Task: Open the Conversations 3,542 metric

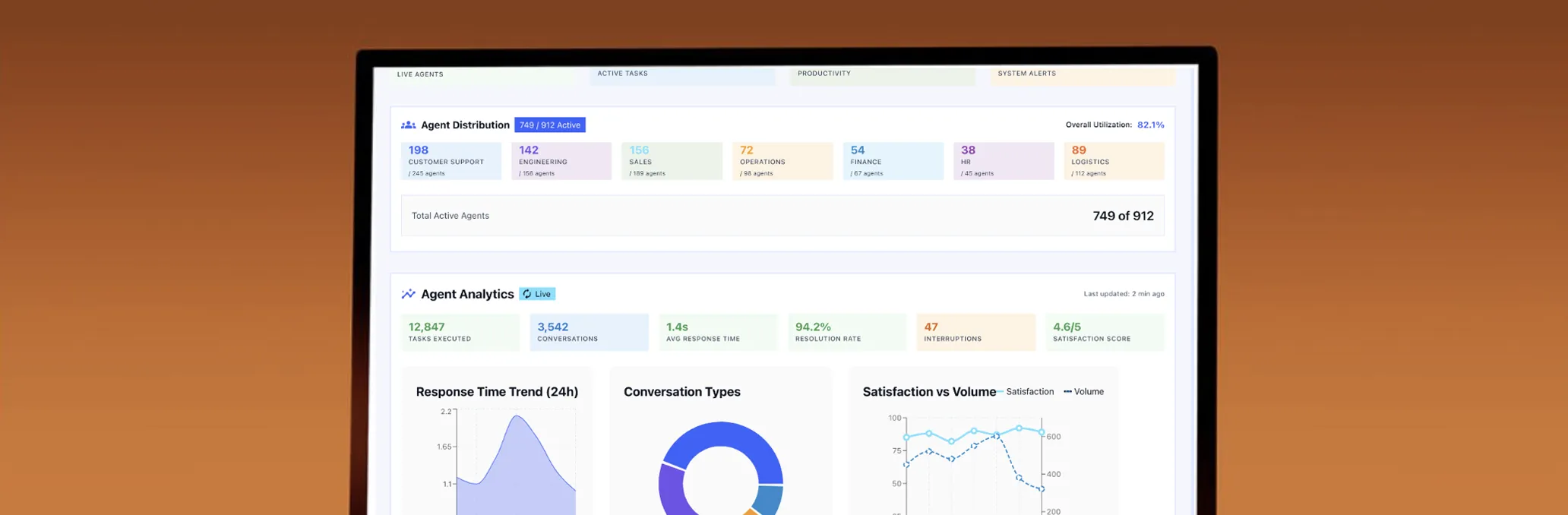Action: 590,333
